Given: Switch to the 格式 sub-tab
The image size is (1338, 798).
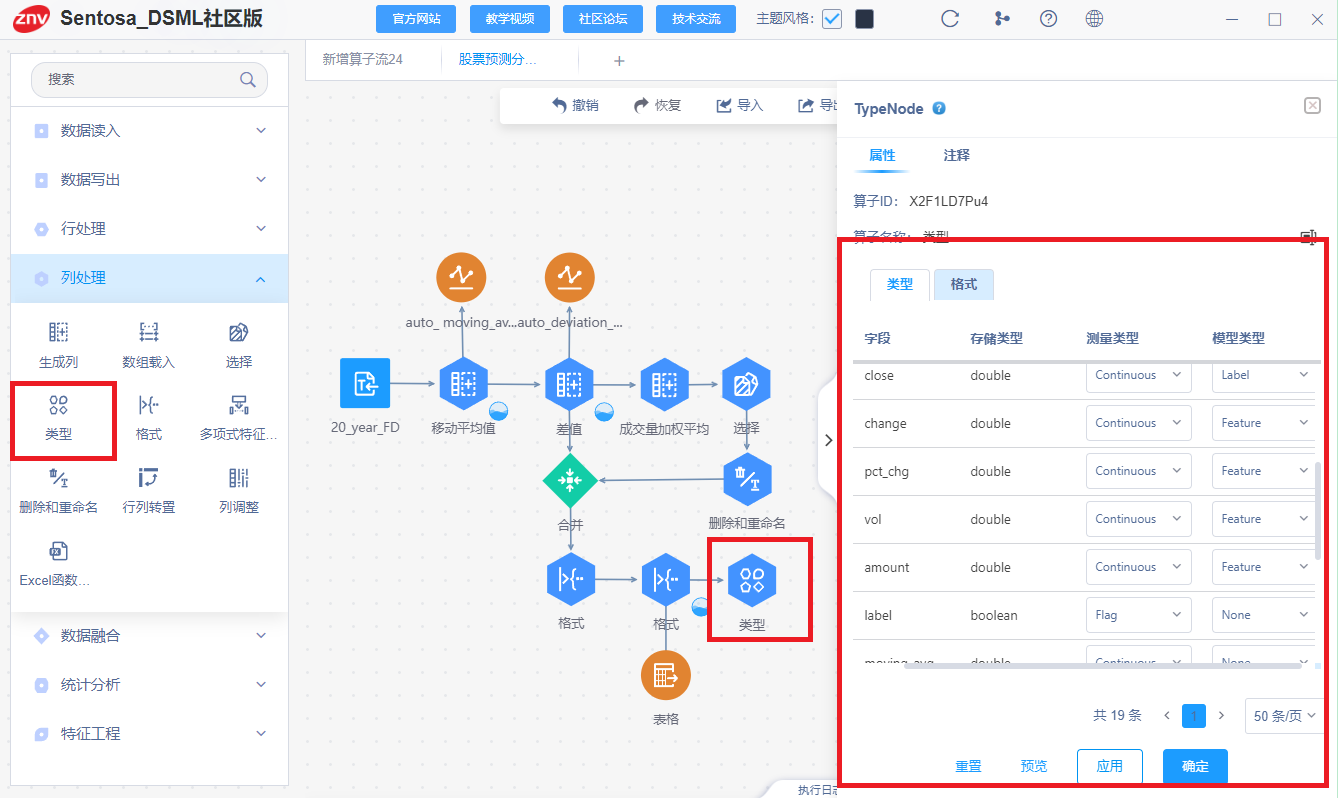Looking at the screenshot, I should click(x=964, y=284).
